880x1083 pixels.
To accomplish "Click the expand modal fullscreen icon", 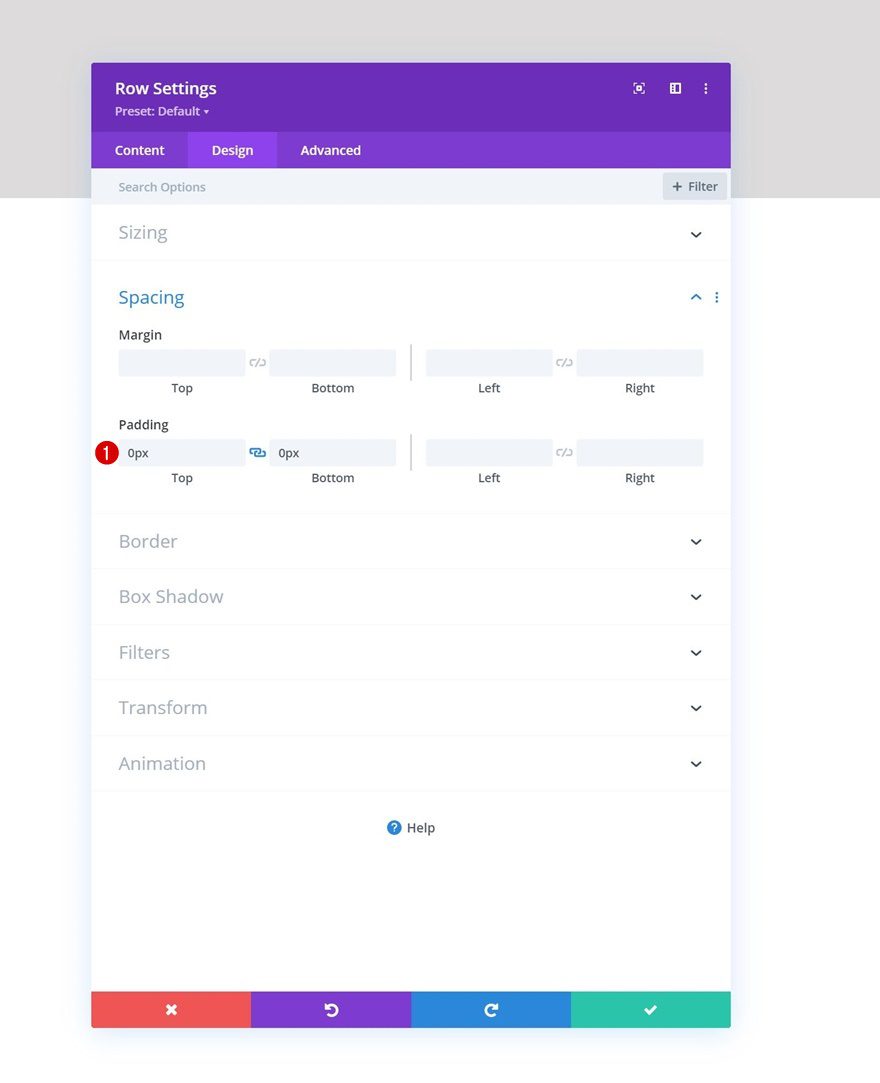I will click(x=639, y=88).
